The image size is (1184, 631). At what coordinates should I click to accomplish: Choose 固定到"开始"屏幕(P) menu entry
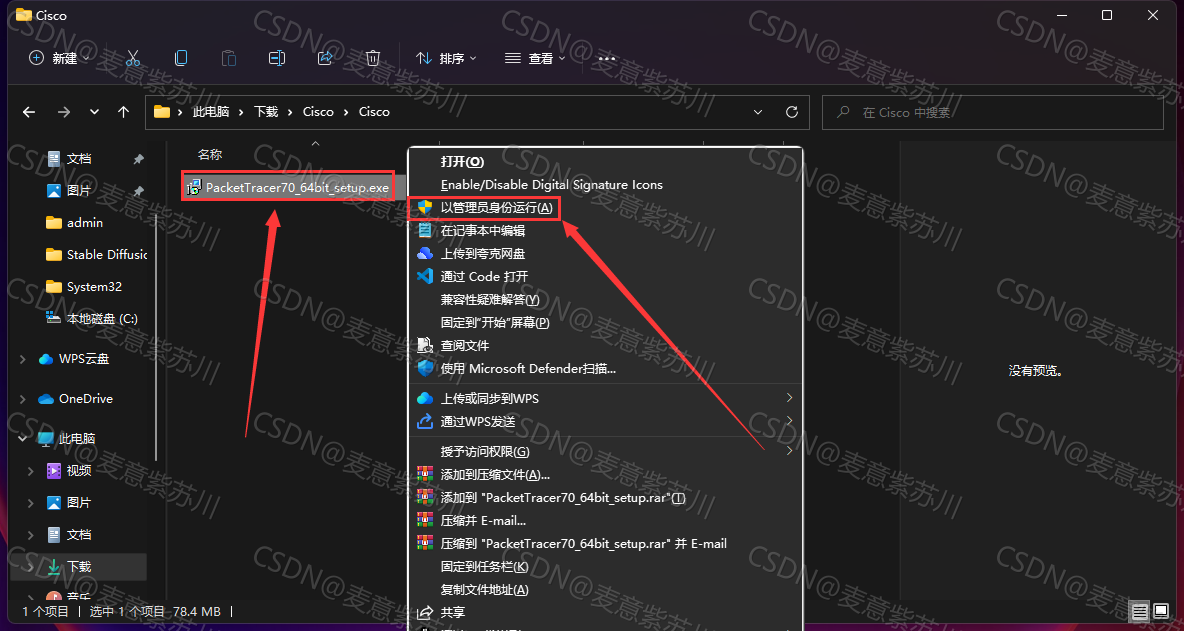tap(495, 322)
